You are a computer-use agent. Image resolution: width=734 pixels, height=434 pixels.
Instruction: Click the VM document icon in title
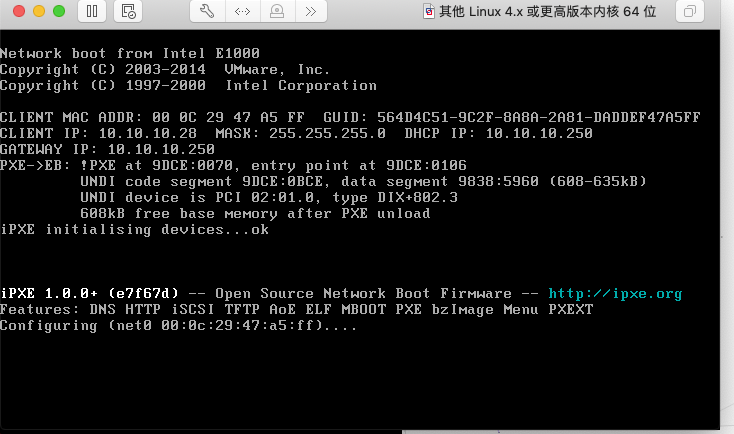click(428, 11)
